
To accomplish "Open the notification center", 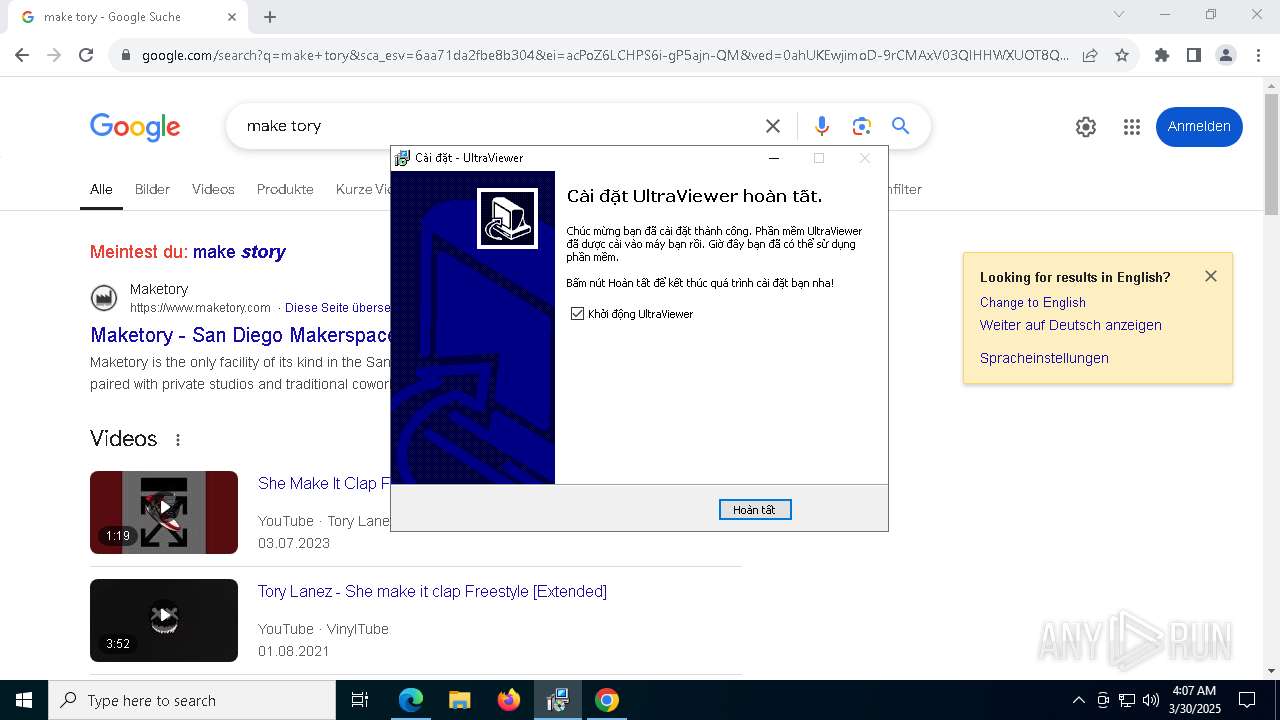I will click(1247, 700).
